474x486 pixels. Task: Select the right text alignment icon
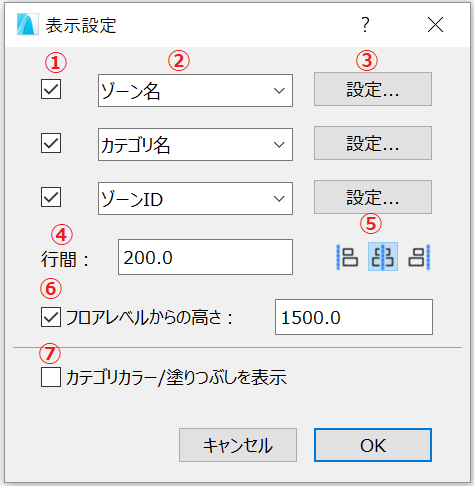[419, 257]
